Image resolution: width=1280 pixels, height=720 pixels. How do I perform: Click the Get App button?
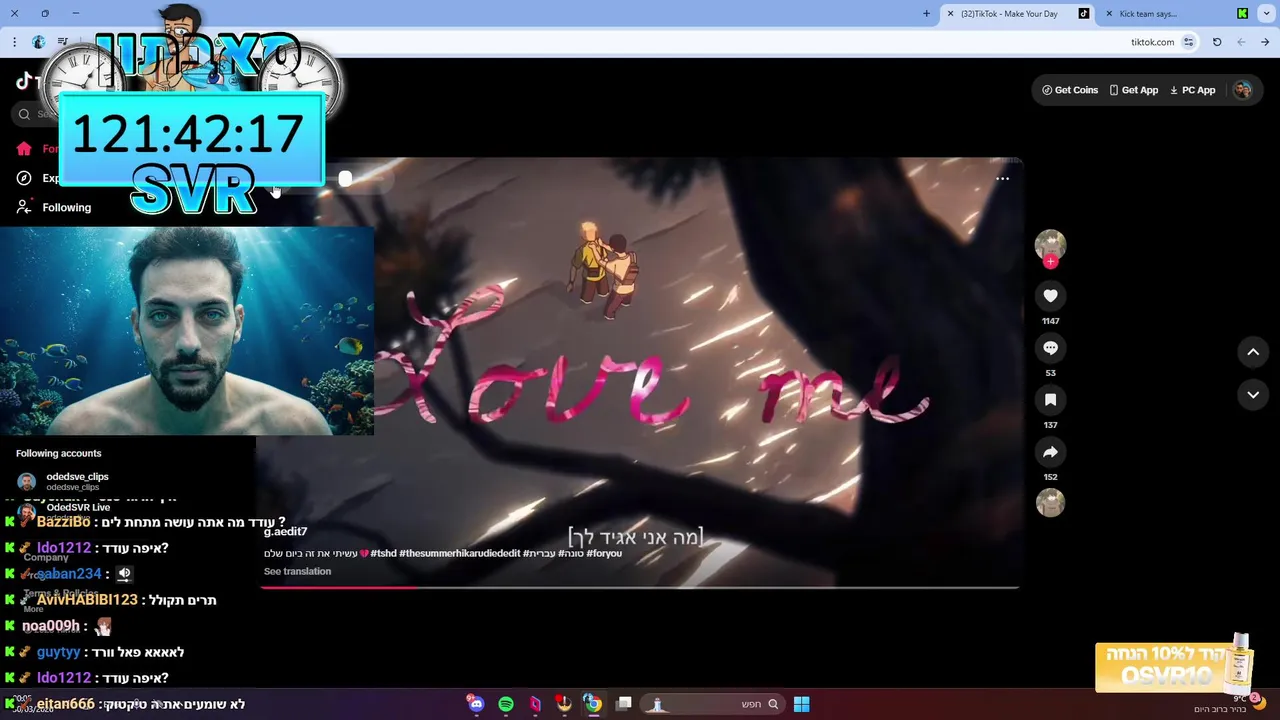click(1133, 90)
